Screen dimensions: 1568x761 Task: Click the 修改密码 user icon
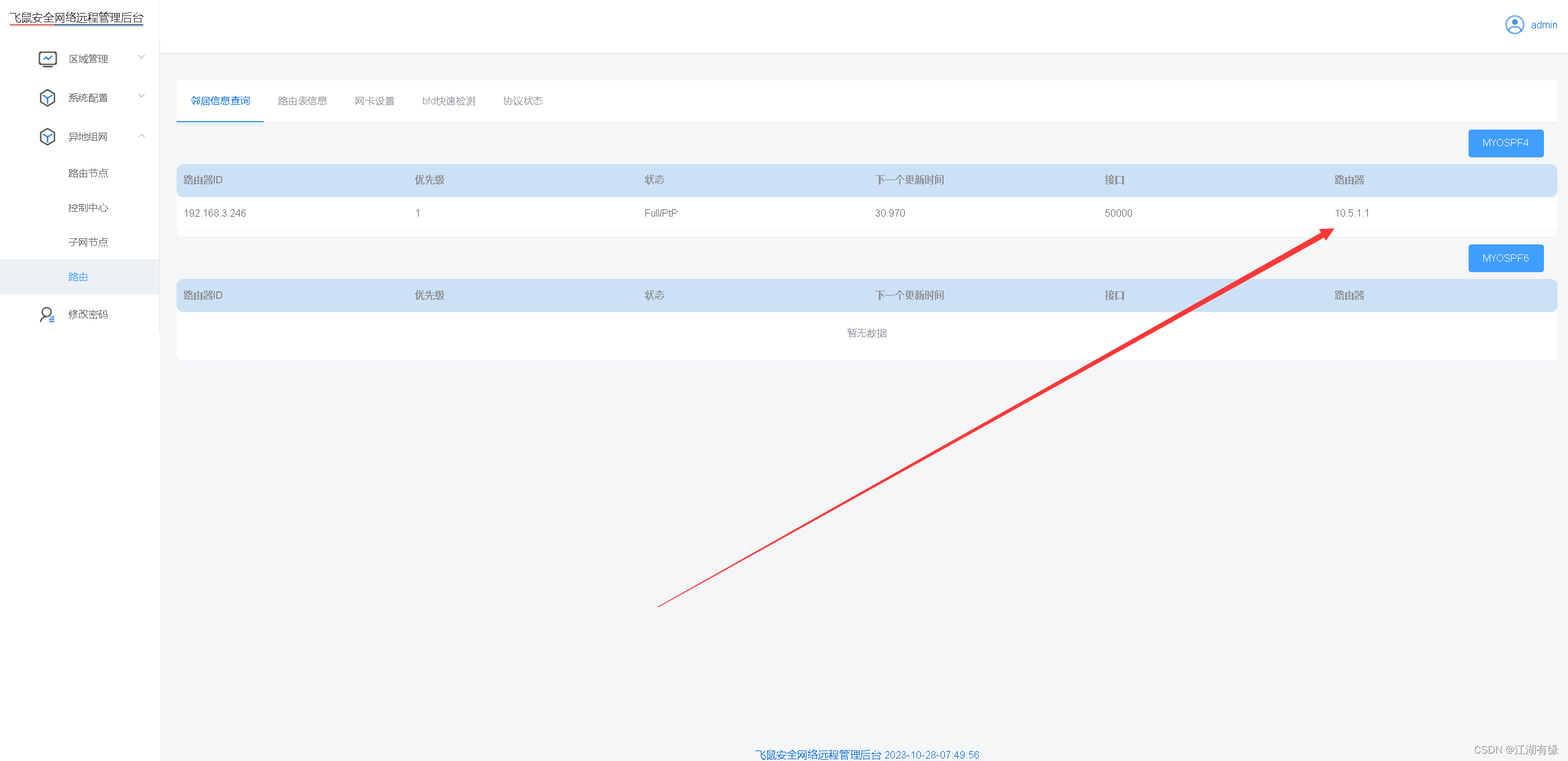click(x=47, y=315)
